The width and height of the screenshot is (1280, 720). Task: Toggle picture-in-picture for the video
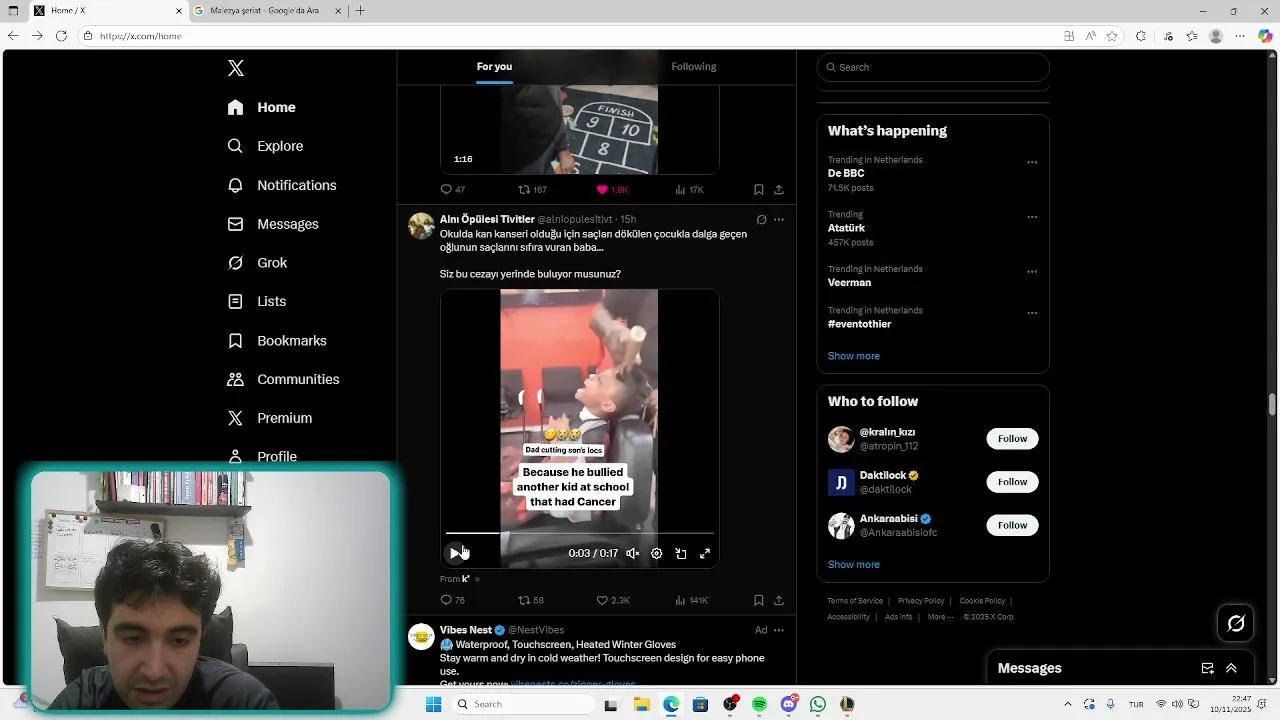pos(681,553)
